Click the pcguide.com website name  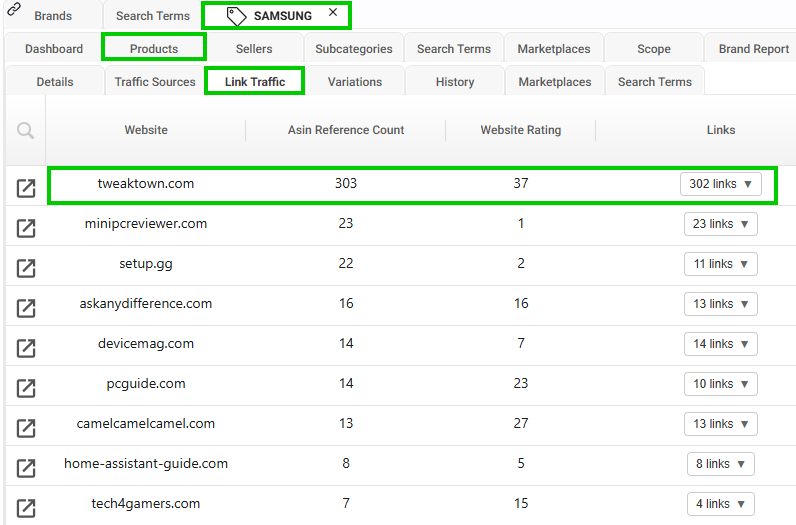(x=146, y=384)
